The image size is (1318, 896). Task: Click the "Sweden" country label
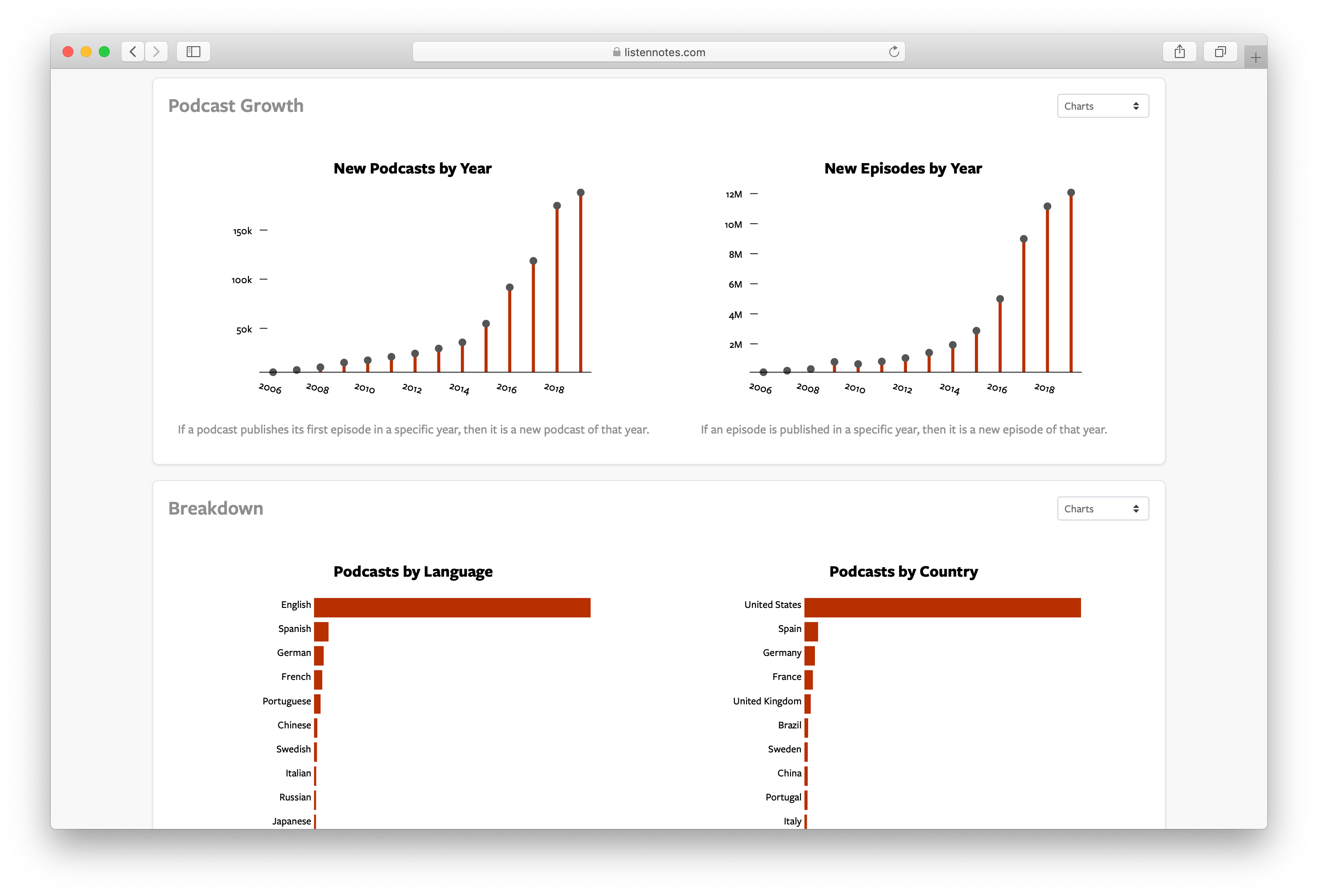point(785,749)
